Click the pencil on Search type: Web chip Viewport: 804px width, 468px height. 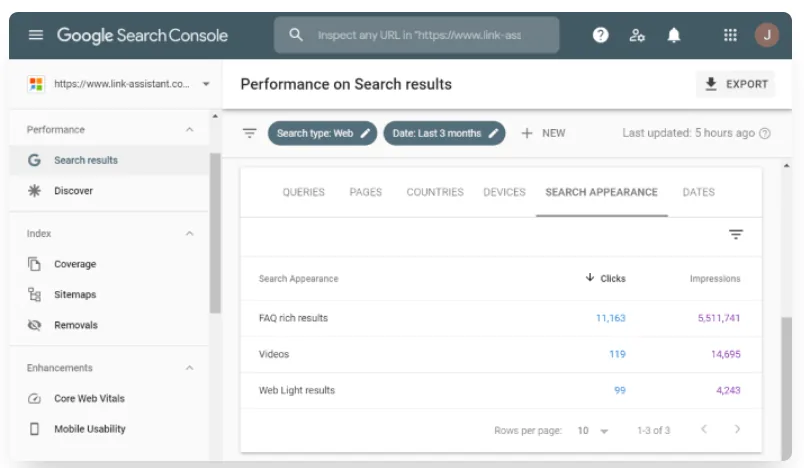[365, 133]
